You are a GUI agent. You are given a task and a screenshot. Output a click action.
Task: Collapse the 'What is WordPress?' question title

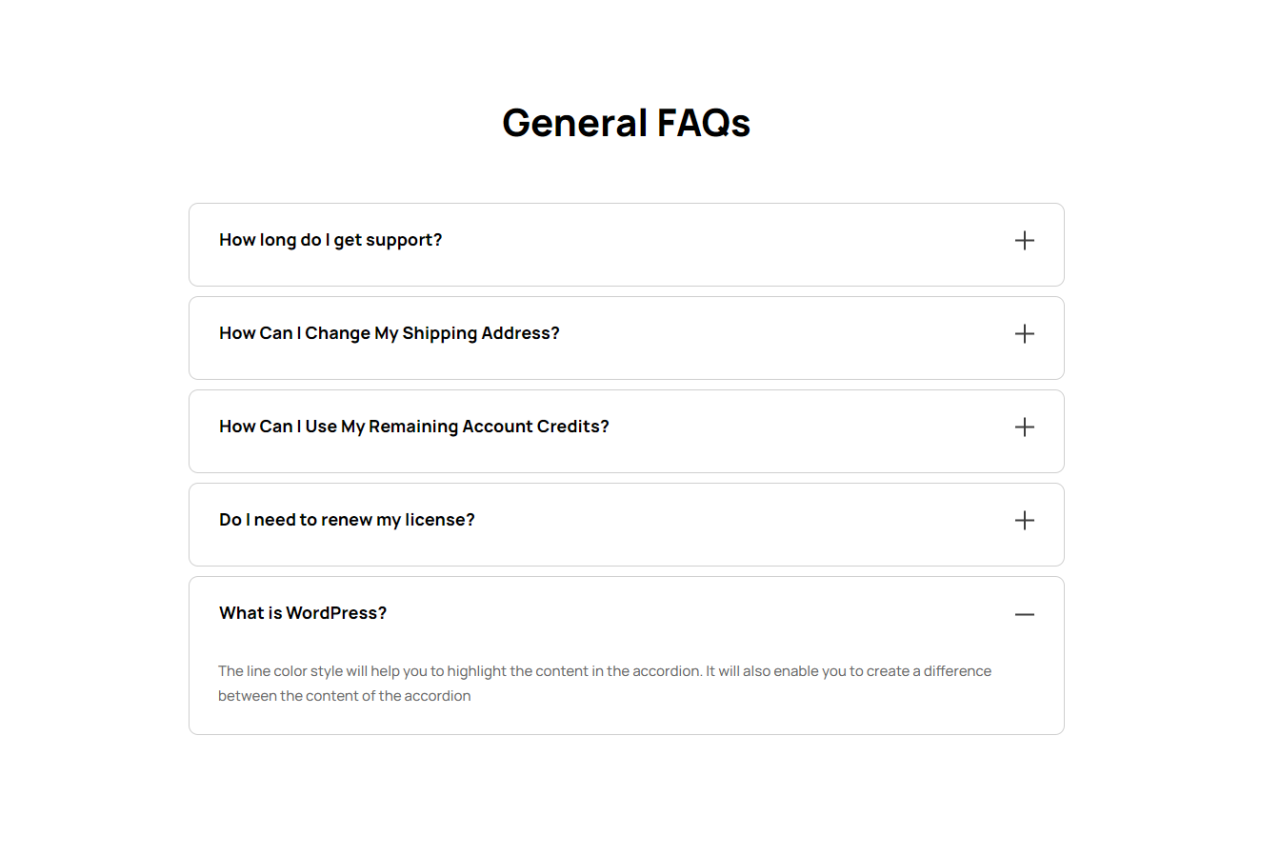coord(303,613)
